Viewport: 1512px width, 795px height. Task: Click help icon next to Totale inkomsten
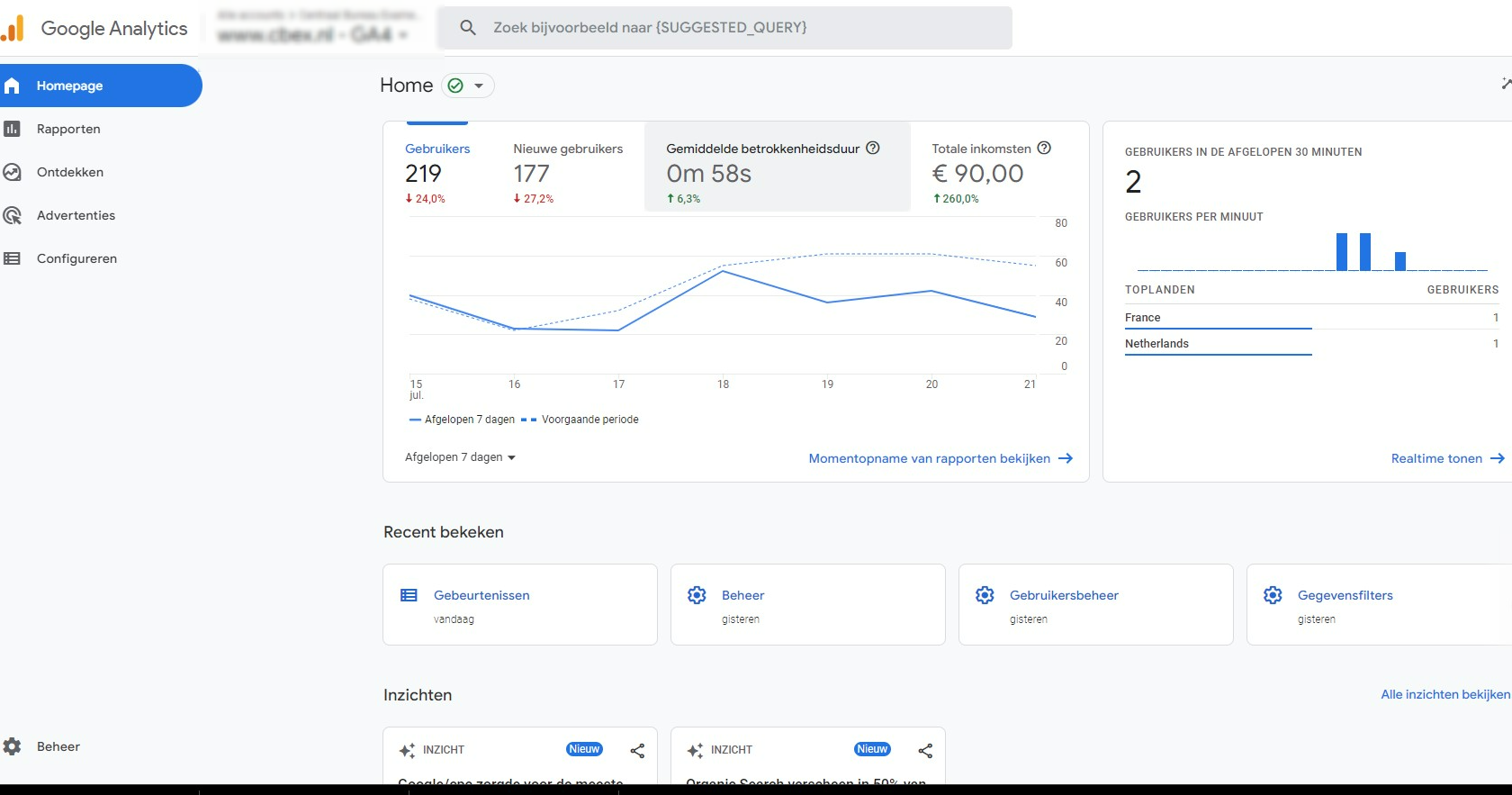1044,149
